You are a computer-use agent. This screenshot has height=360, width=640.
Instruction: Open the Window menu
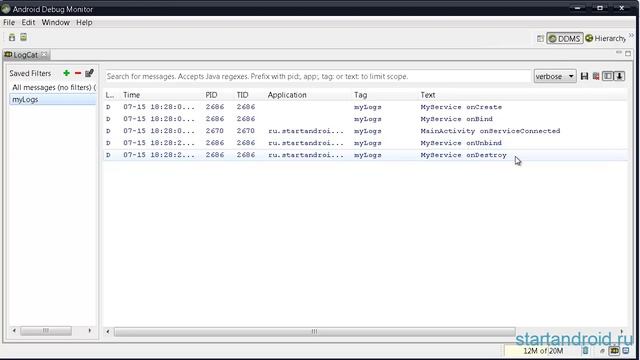coord(56,22)
